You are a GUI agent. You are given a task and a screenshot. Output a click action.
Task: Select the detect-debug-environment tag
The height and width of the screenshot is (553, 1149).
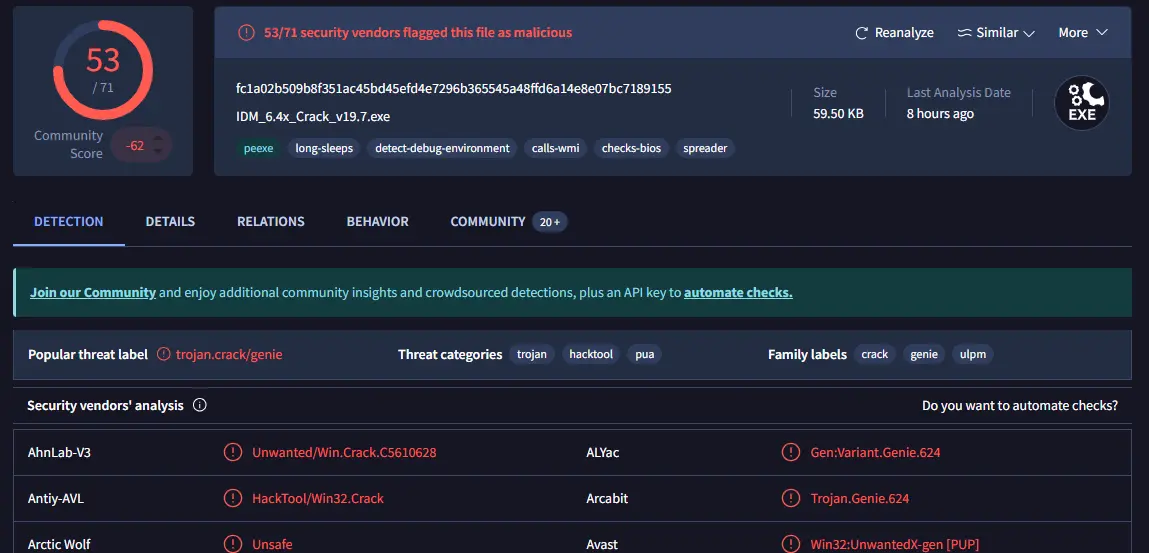pos(443,149)
